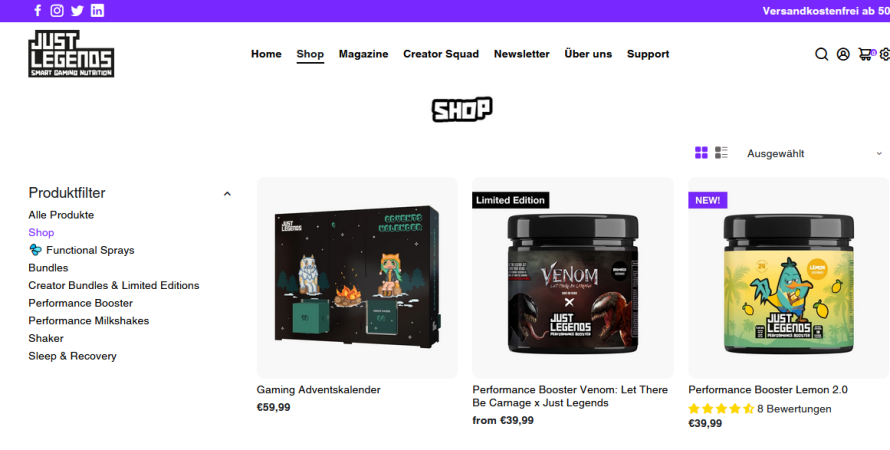Switch to grid view layout

click(701, 153)
